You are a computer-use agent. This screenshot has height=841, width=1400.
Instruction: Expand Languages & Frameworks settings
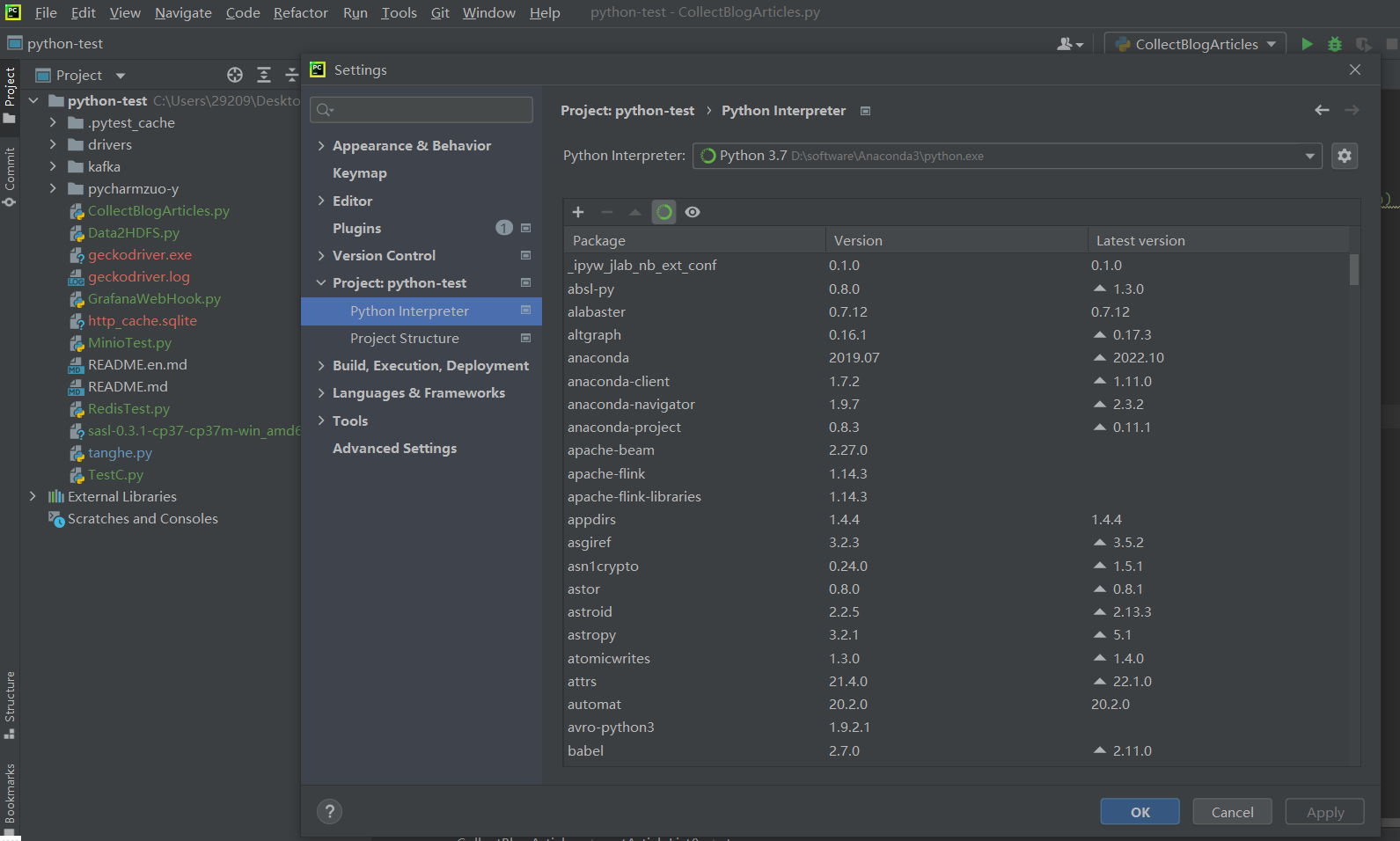(x=321, y=393)
